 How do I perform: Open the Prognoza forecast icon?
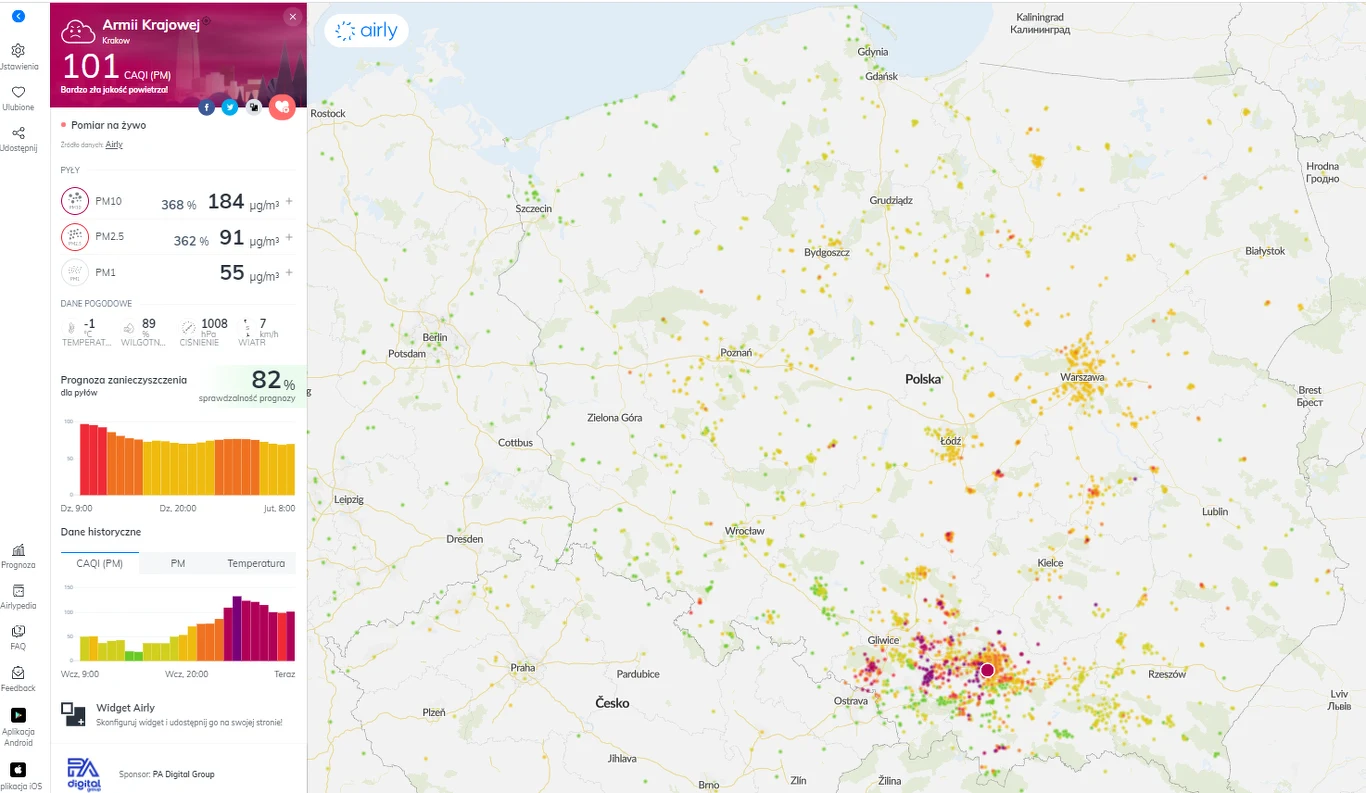[18, 550]
